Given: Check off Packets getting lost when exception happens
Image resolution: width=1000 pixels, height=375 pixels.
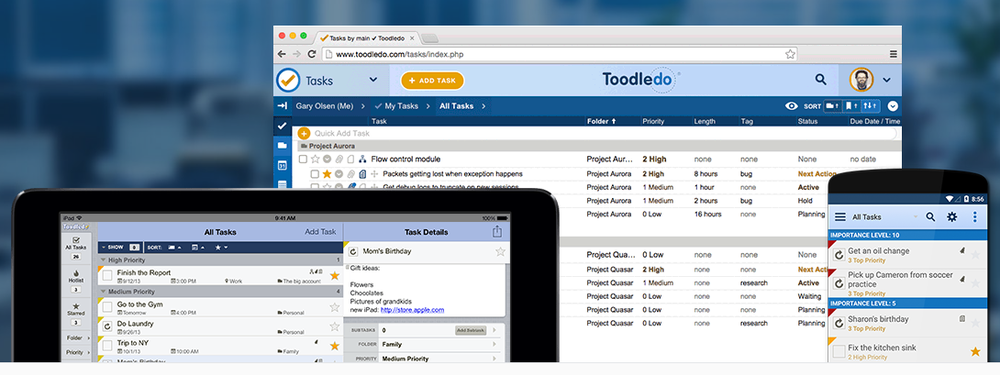Looking at the screenshot, I should (x=315, y=173).
